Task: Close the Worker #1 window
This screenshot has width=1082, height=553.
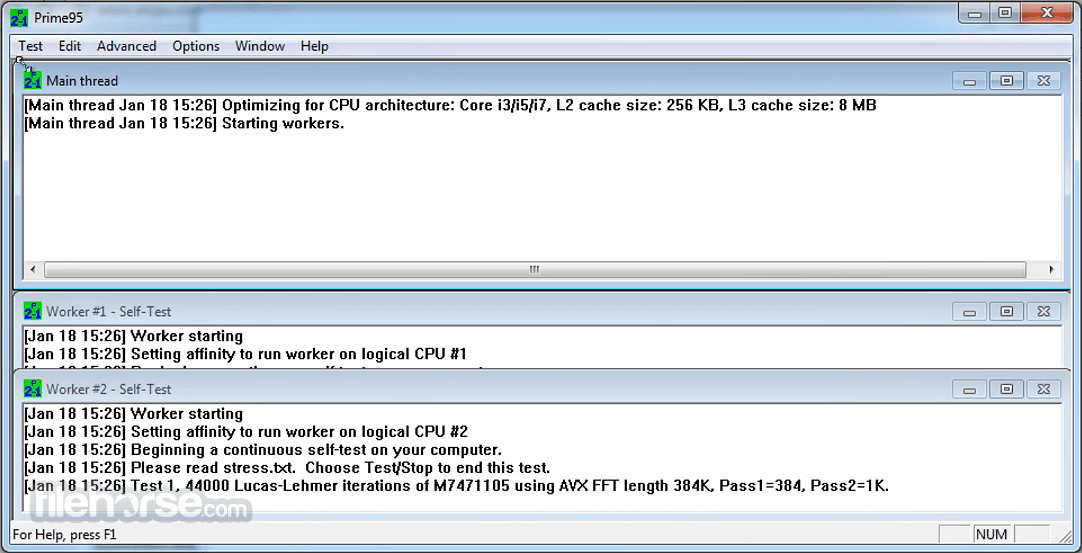Action: [x=1043, y=312]
